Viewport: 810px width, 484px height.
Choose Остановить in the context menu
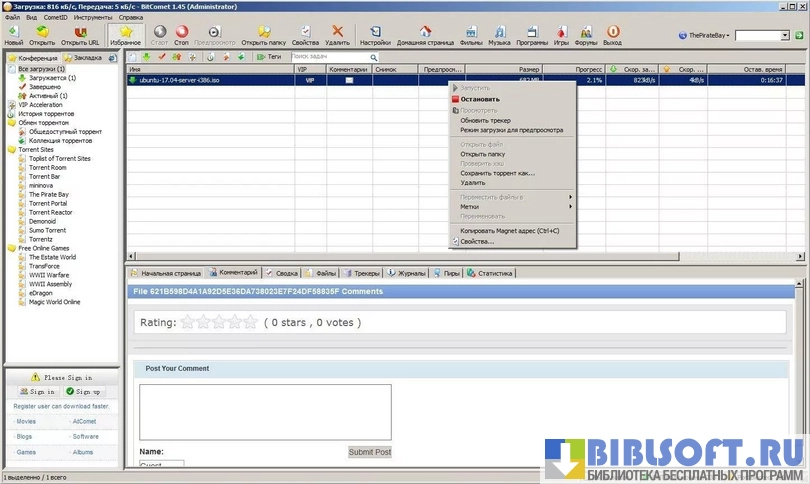[480, 99]
